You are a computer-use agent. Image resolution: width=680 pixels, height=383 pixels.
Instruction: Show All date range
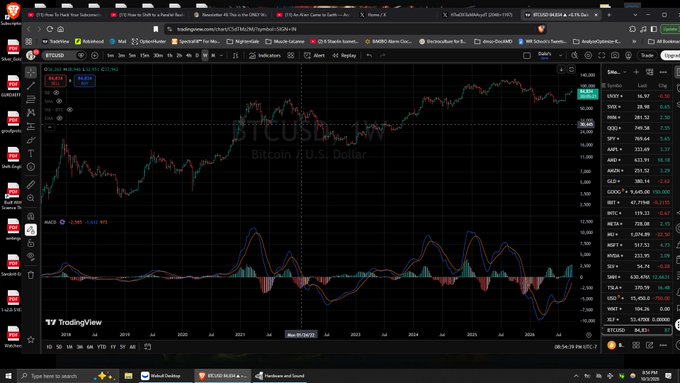133,347
